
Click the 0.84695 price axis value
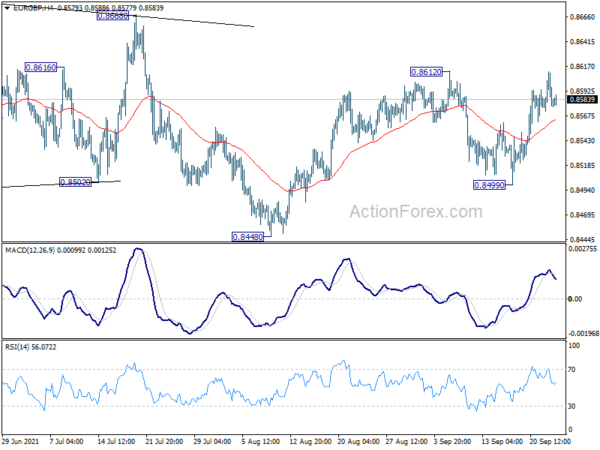582,215
